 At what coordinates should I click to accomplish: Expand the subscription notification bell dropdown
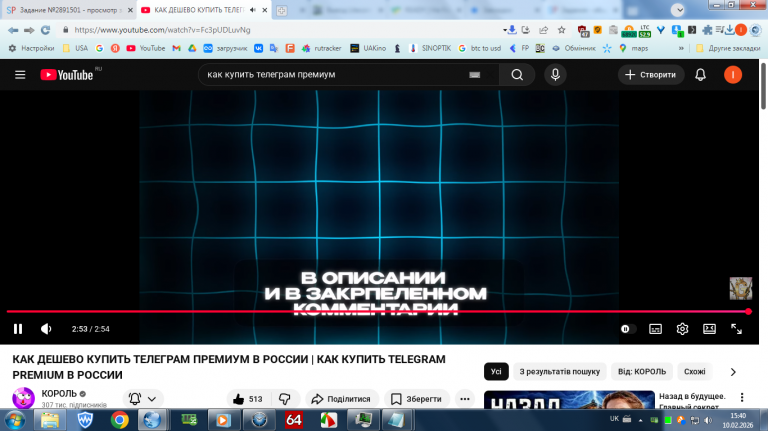(x=143, y=399)
